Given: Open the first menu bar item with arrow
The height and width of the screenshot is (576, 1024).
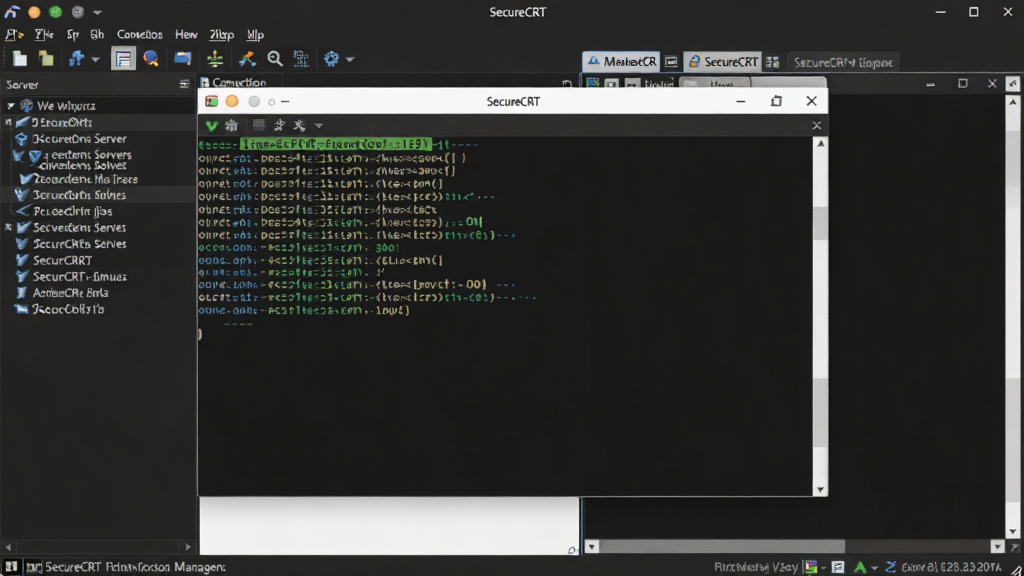Looking at the screenshot, I should coord(14,35).
